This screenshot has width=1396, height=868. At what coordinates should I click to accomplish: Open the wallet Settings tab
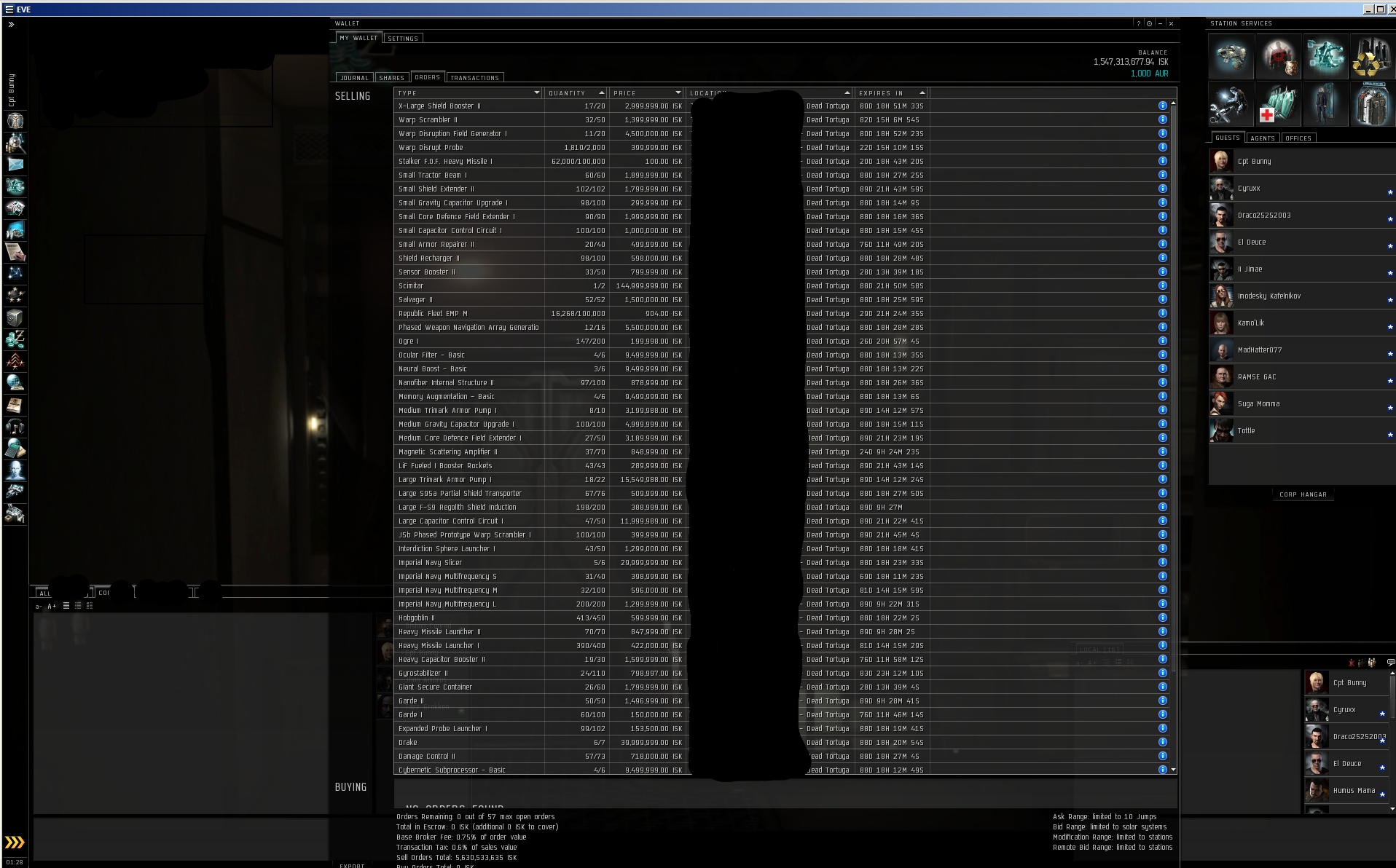pos(403,38)
